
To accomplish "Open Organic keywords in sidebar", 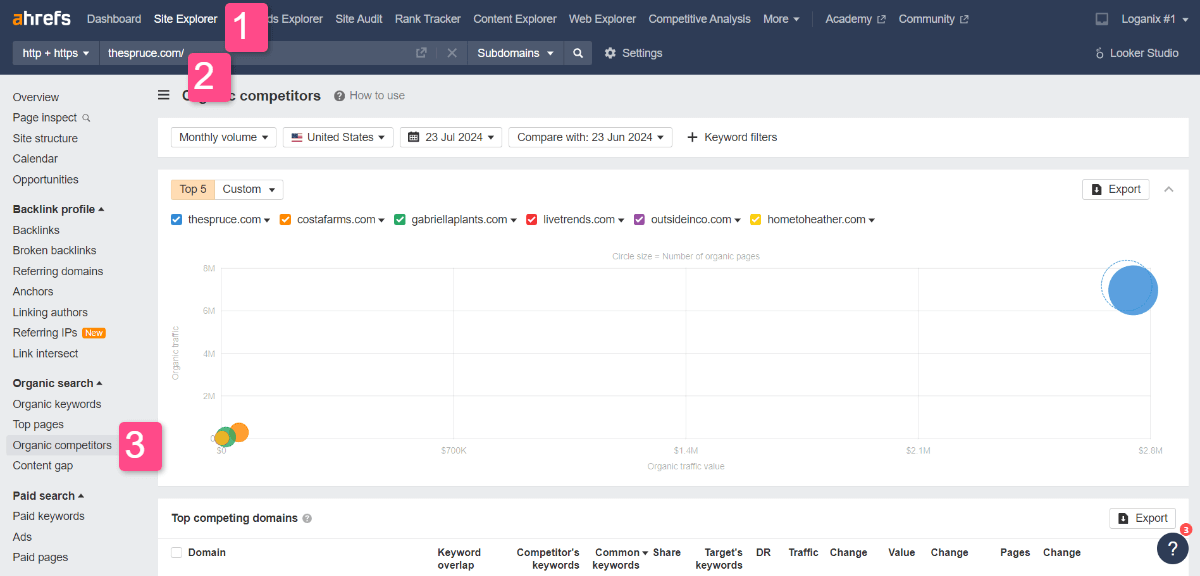I will [x=57, y=404].
